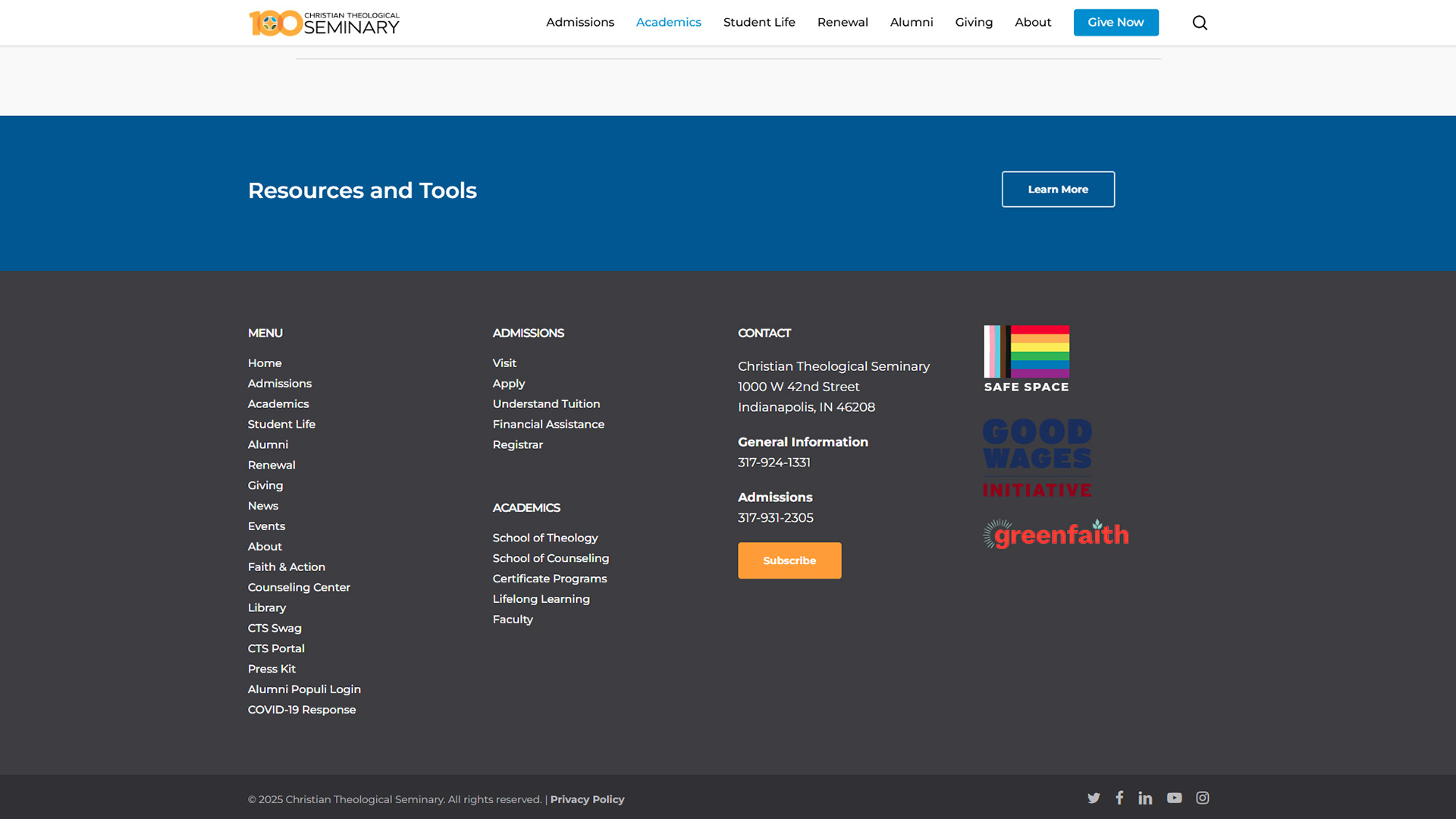Open Renewal in the footer menu

[271, 466]
